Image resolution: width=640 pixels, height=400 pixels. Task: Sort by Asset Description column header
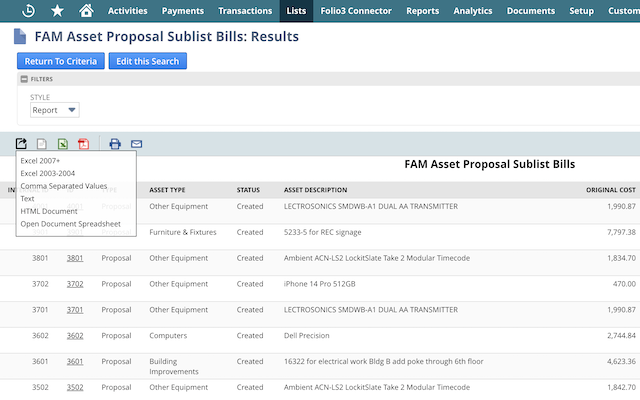(316, 190)
